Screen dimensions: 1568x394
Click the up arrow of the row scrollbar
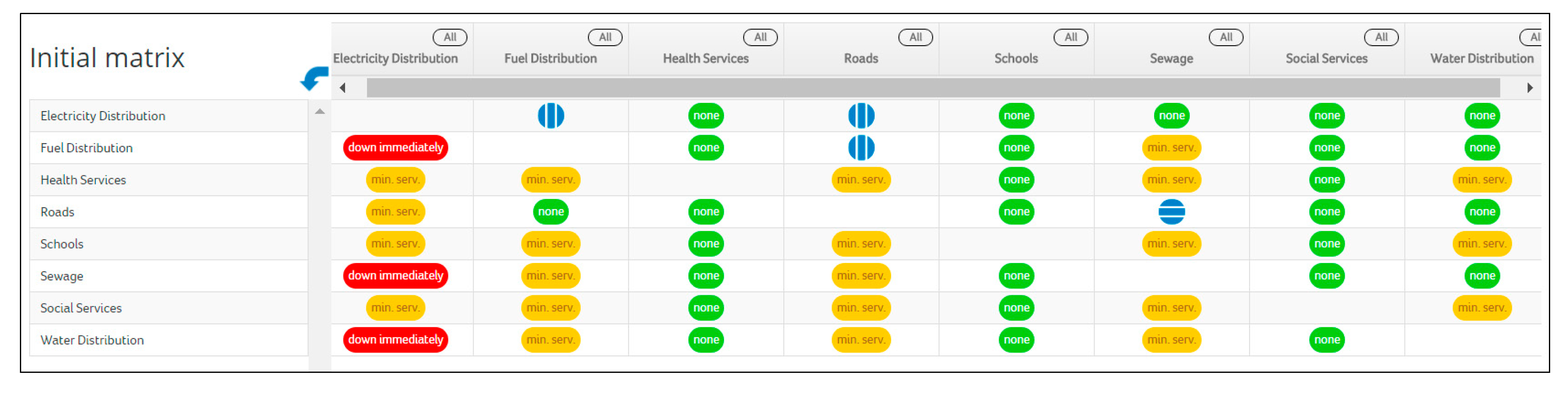coord(320,112)
